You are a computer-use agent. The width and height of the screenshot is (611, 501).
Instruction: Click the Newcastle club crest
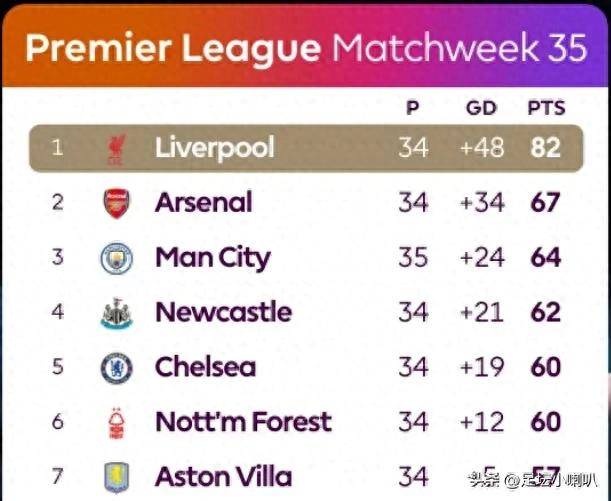pyautogui.click(x=116, y=313)
